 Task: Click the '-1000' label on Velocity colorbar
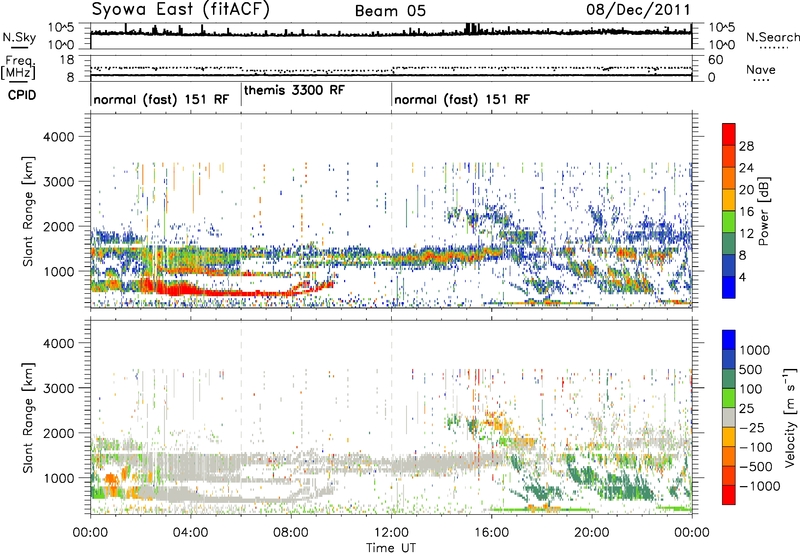click(760, 486)
